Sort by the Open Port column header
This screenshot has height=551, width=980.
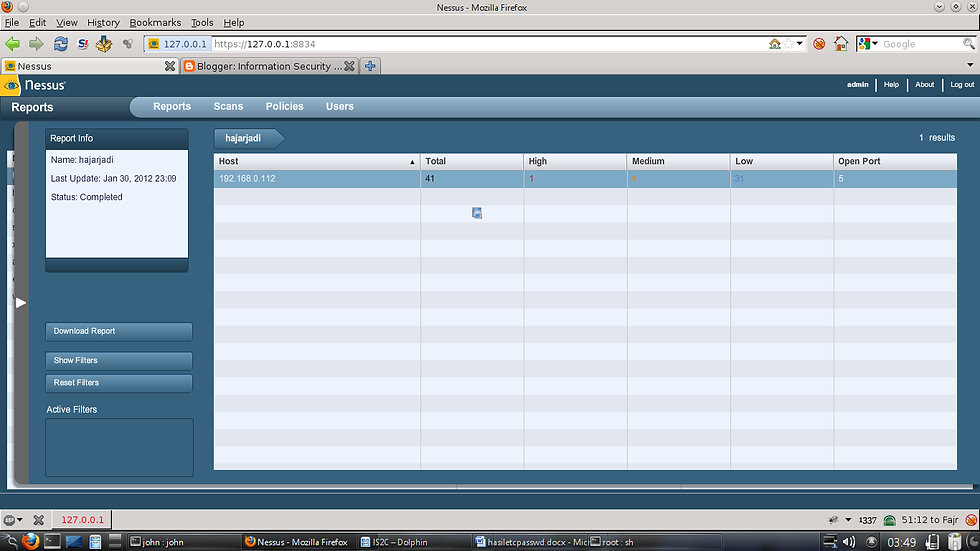click(x=895, y=161)
